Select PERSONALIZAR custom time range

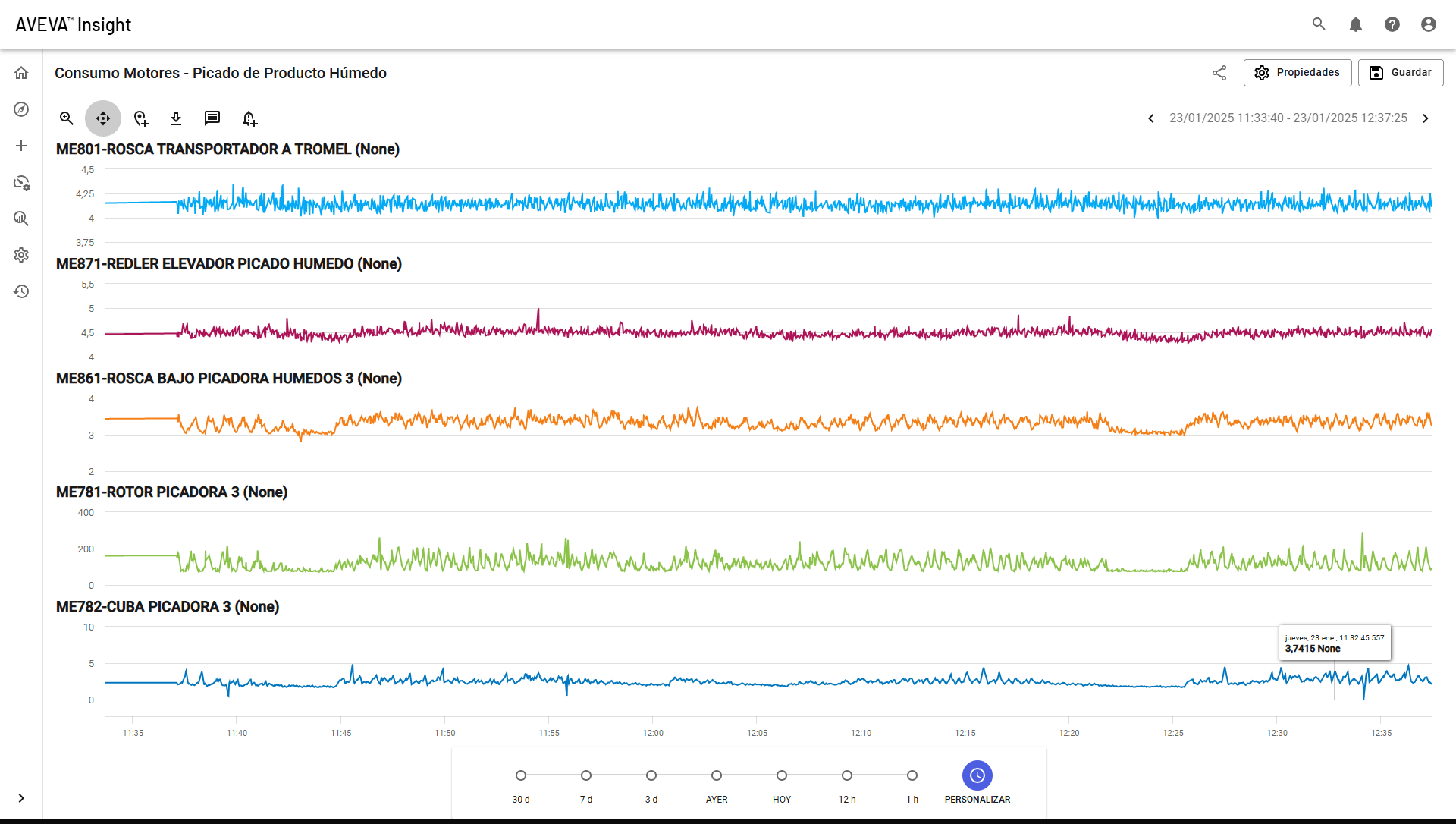pos(977,783)
